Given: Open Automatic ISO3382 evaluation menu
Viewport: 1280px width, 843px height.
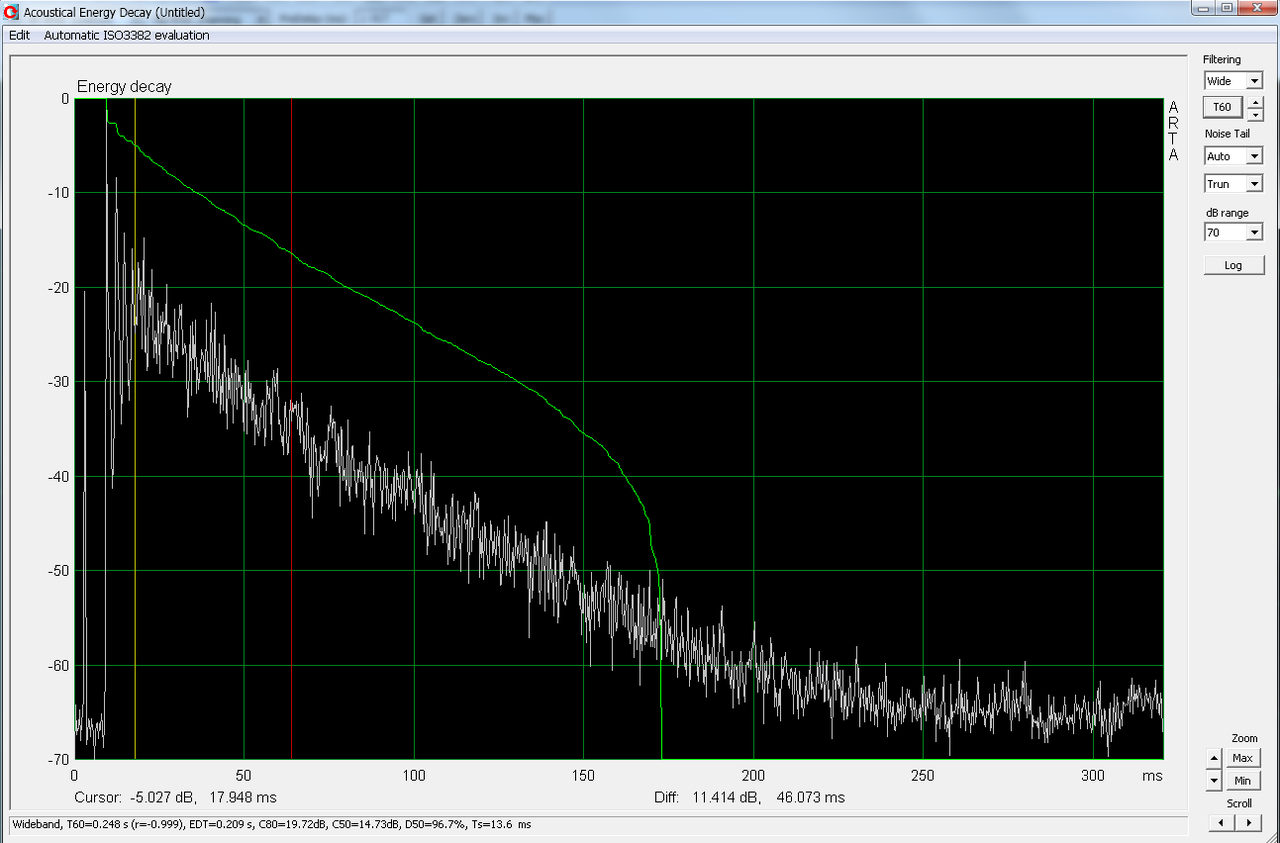Looking at the screenshot, I should click(x=126, y=35).
